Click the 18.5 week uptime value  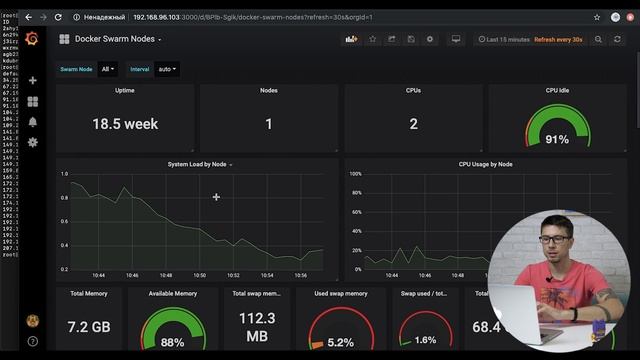125,124
